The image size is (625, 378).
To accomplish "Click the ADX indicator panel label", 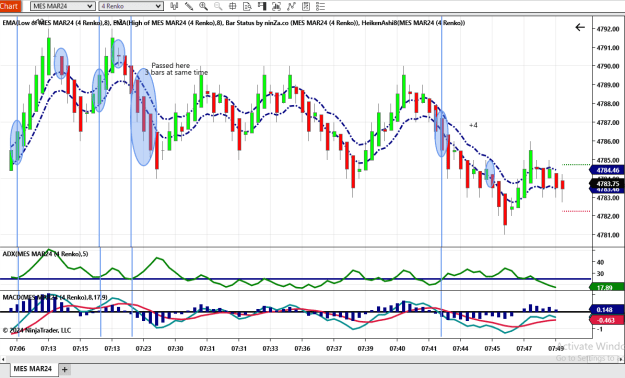I will tap(45, 254).
